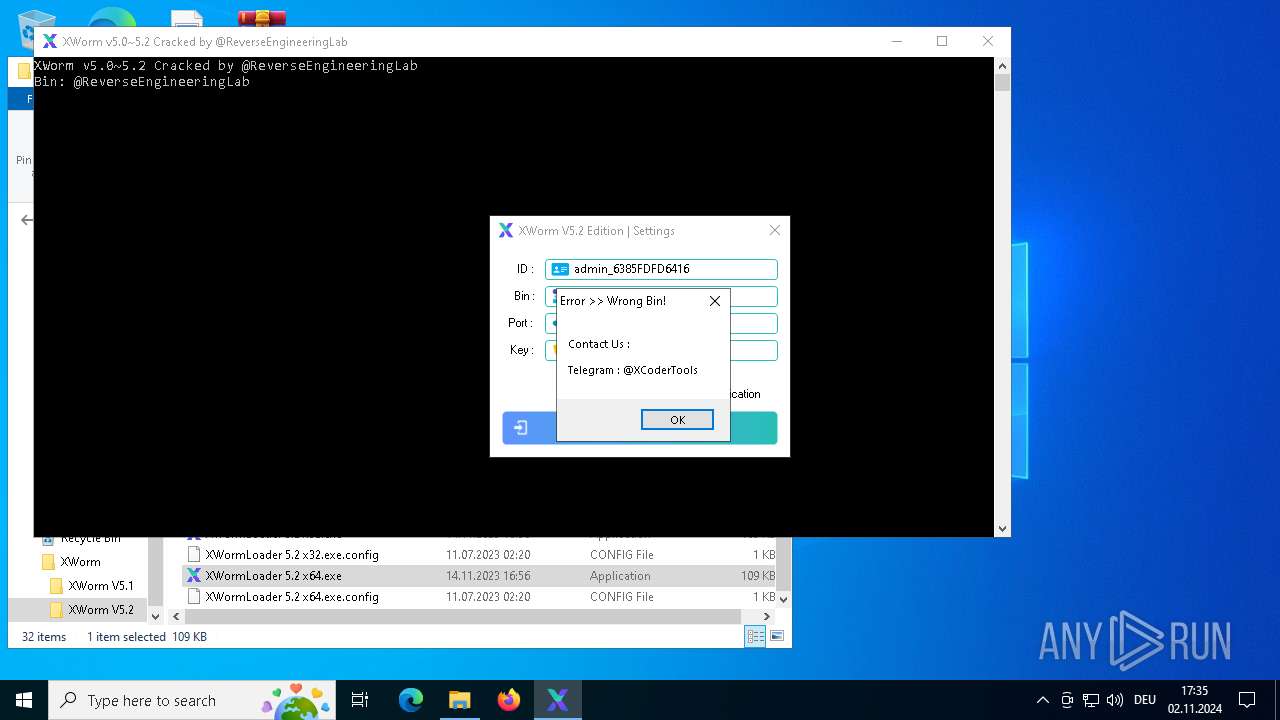
Task: Click 'Telegram : @XCoderTools' text in dialog
Action: point(632,370)
